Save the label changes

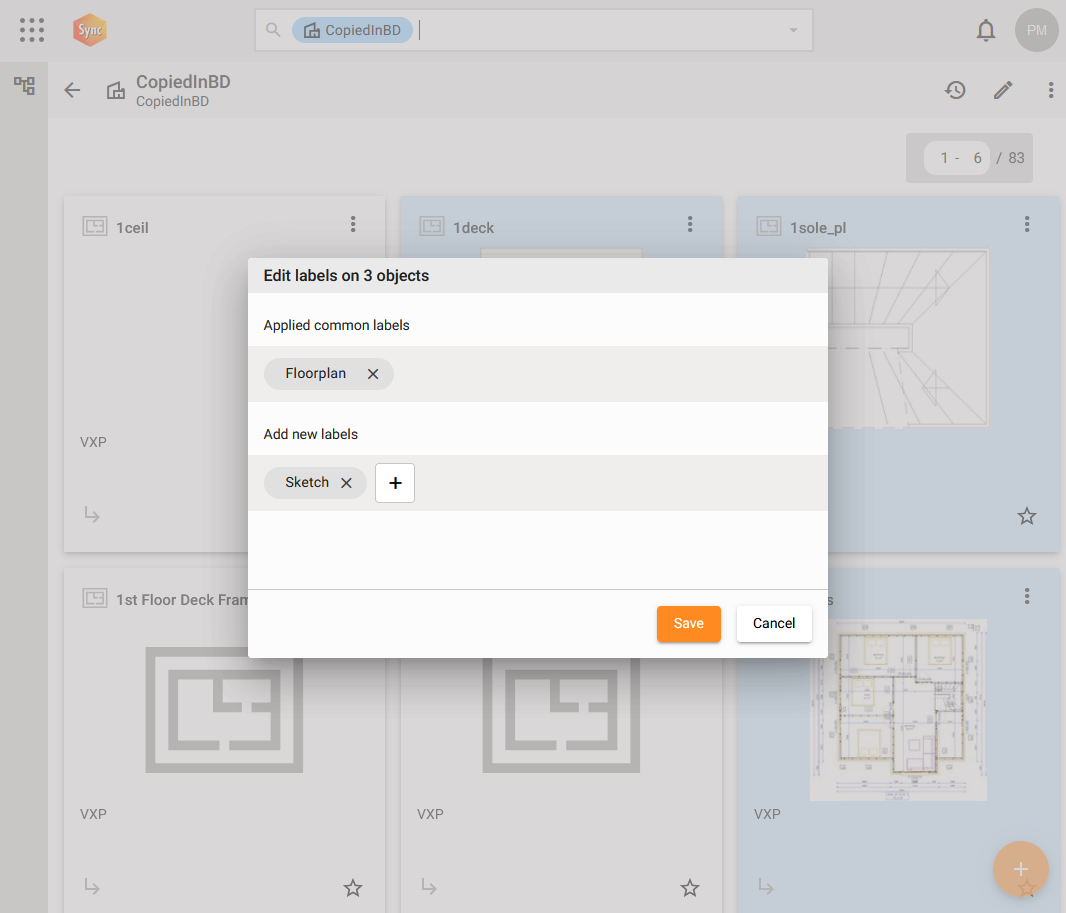[x=688, y=623]
